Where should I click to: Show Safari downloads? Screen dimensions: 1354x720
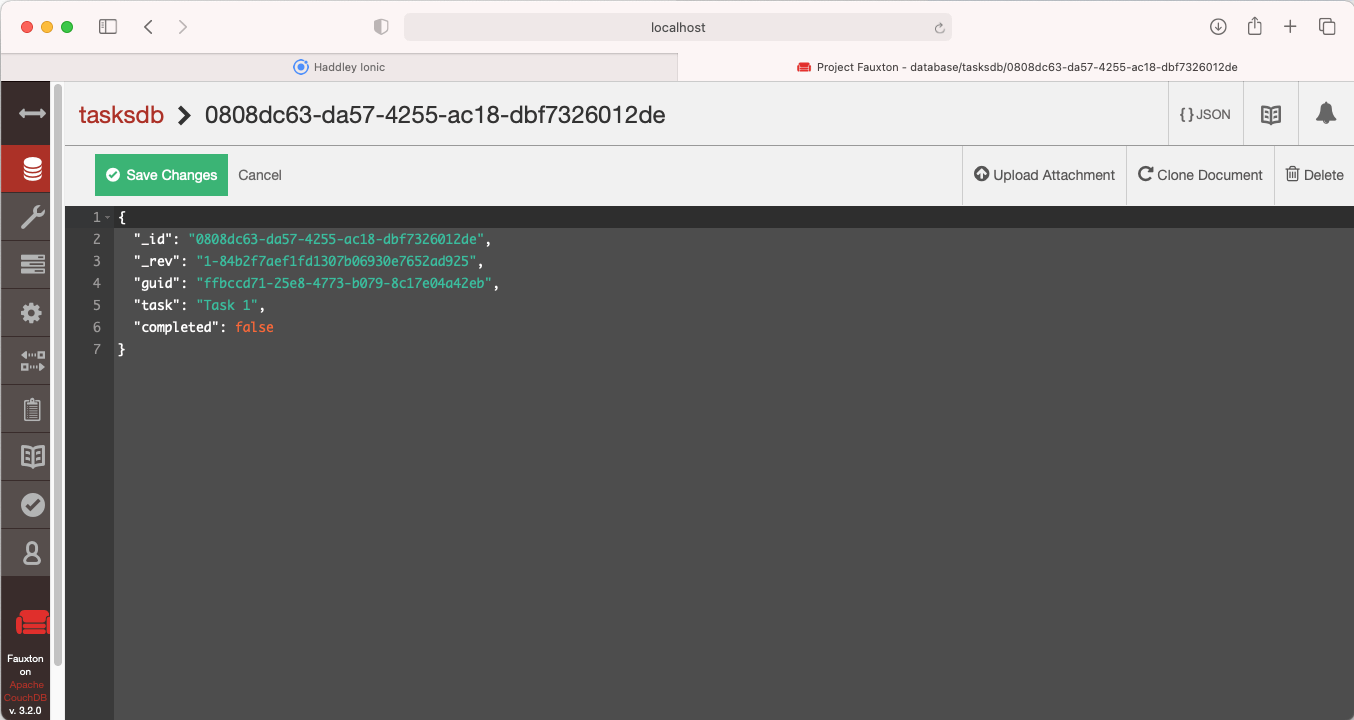tap(1218, 27)
